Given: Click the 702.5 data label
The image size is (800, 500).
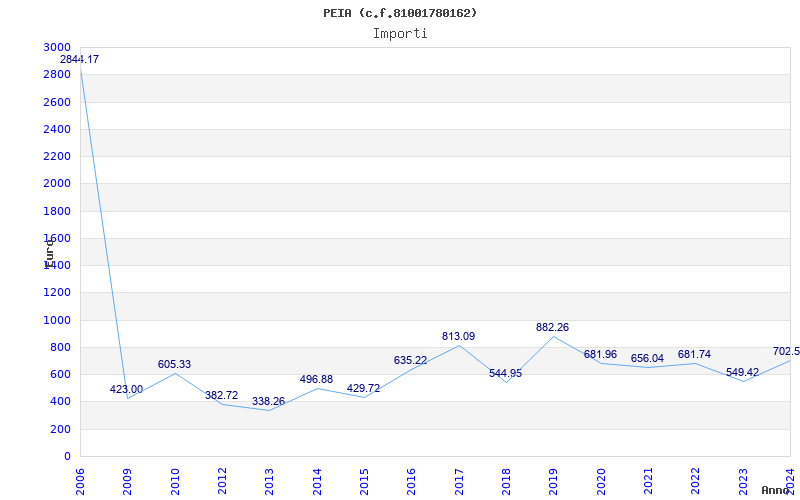Looking at the screenshot, I should pyautogui.click(x=786, y=351).
